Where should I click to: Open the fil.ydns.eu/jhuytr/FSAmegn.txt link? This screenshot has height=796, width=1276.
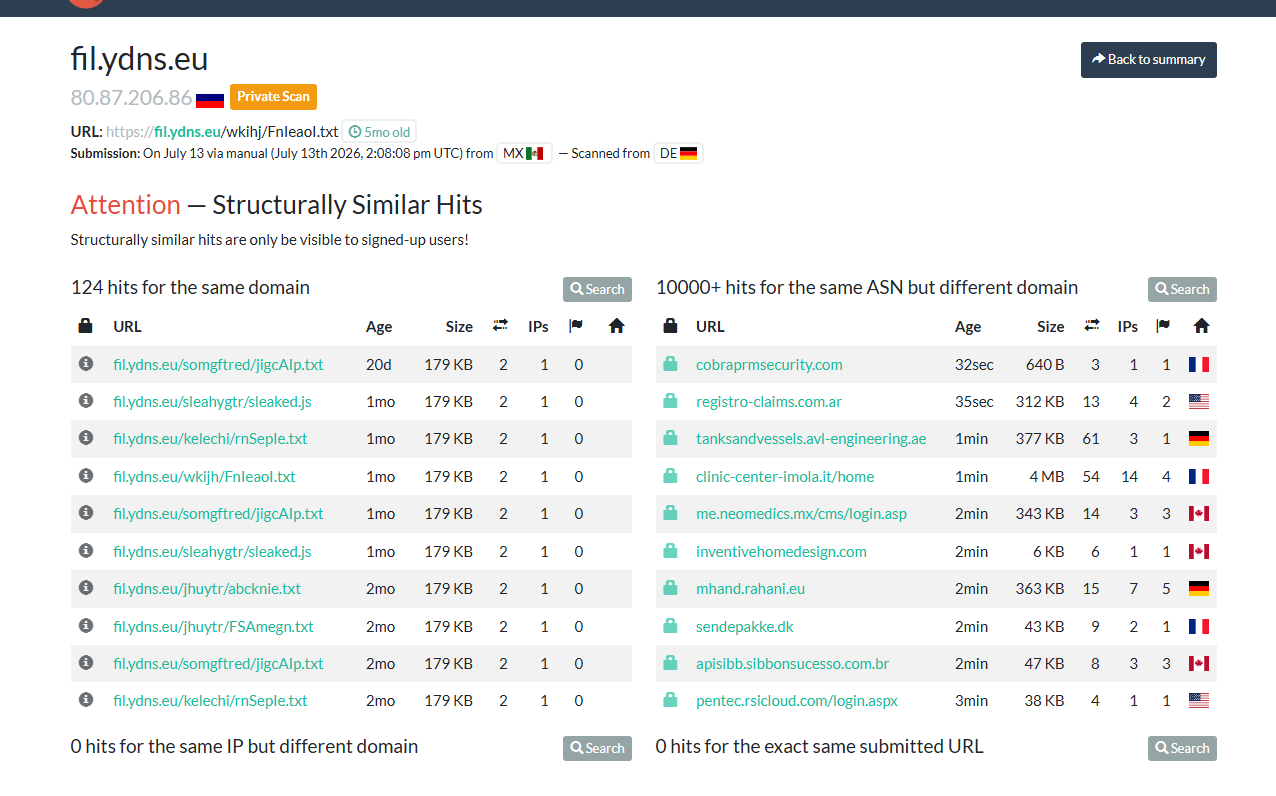point(213,626)
